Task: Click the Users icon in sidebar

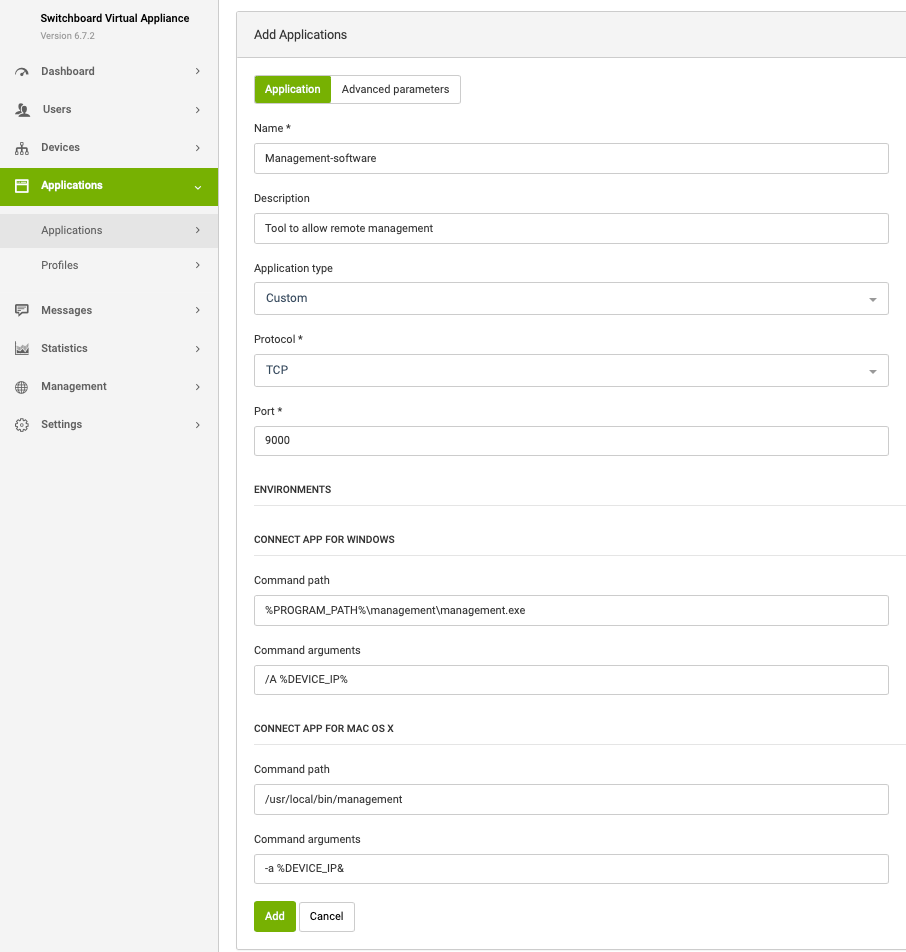Action: [x=22, y=110]
